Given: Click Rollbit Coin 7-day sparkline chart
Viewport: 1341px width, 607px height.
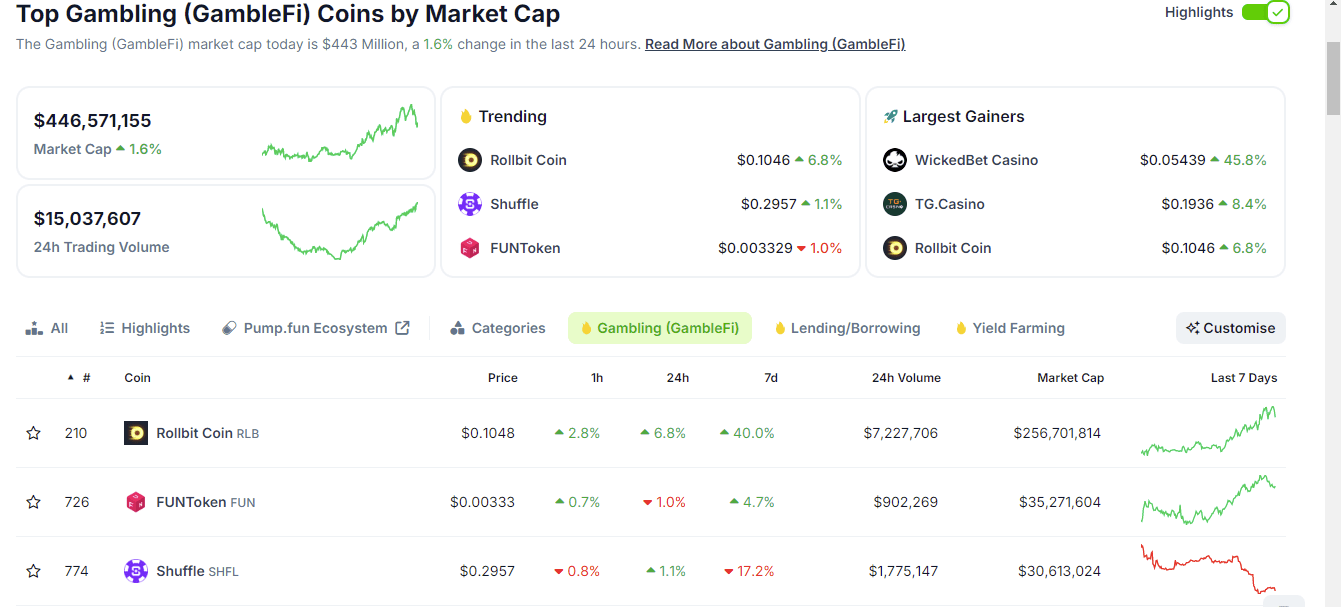Looking at the screenshot, I should (x=1209, y=431).
